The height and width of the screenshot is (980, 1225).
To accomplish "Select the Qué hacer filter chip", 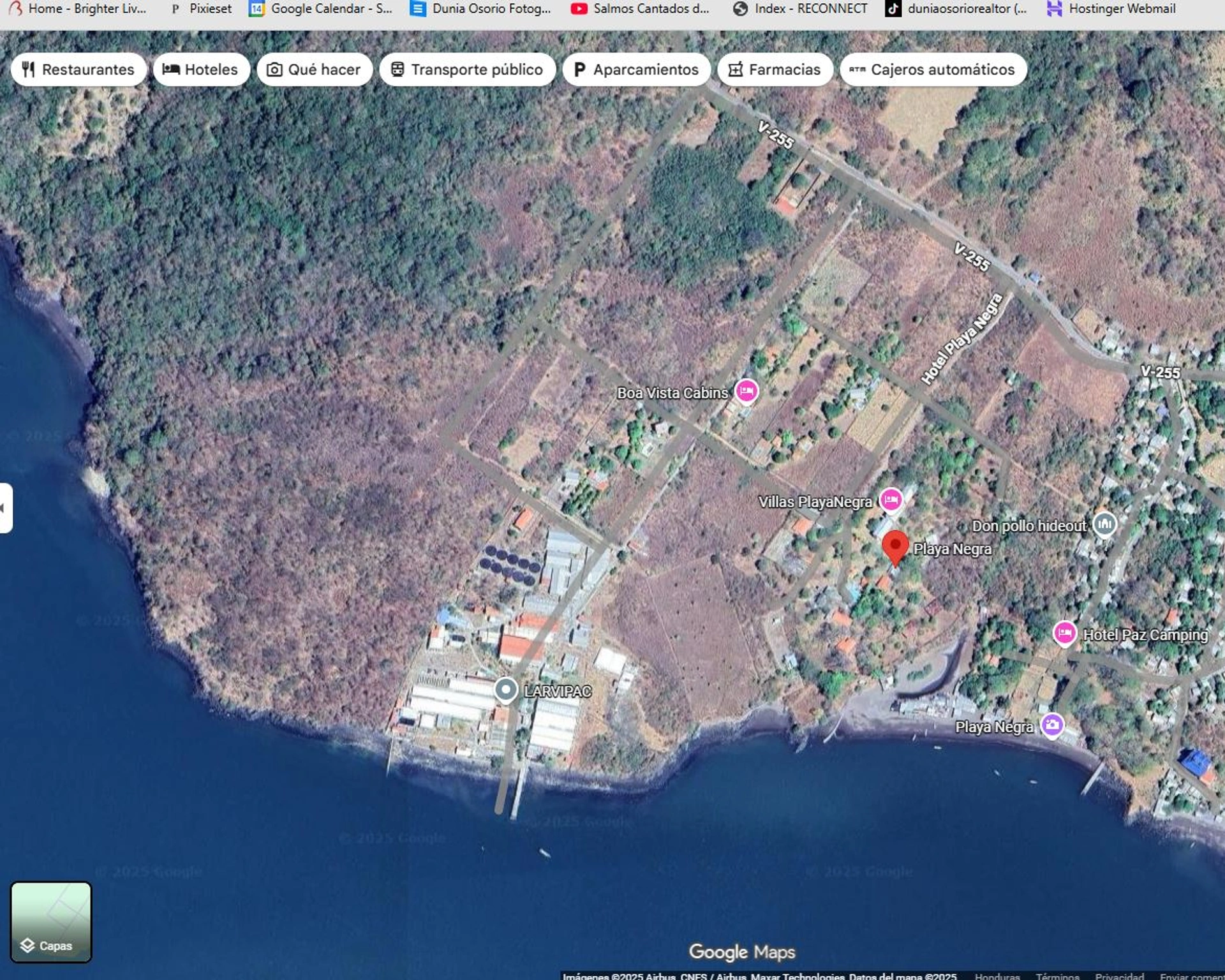I will click(x=315, y=70).
